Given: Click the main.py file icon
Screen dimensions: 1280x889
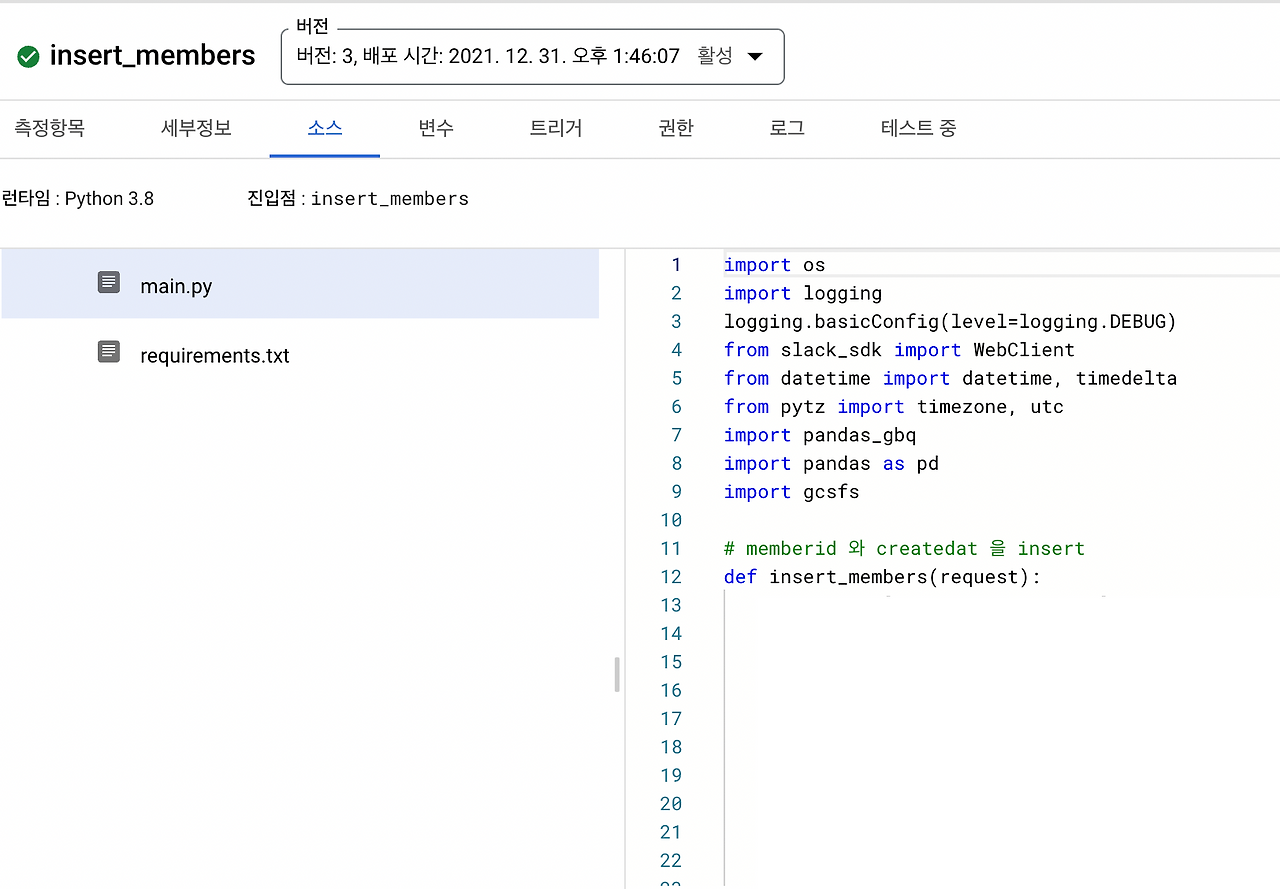Looking at the screenshot, I should pyautogui.click(x=109, y=282).
